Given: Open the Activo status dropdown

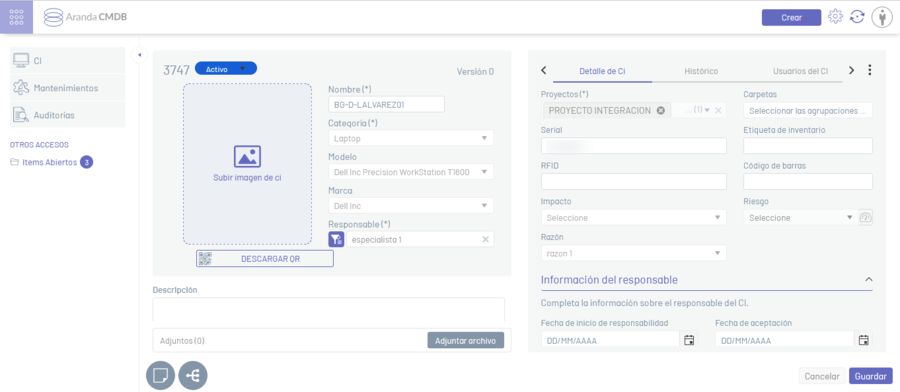Looking at the screenshot, I should pos(226,68).
